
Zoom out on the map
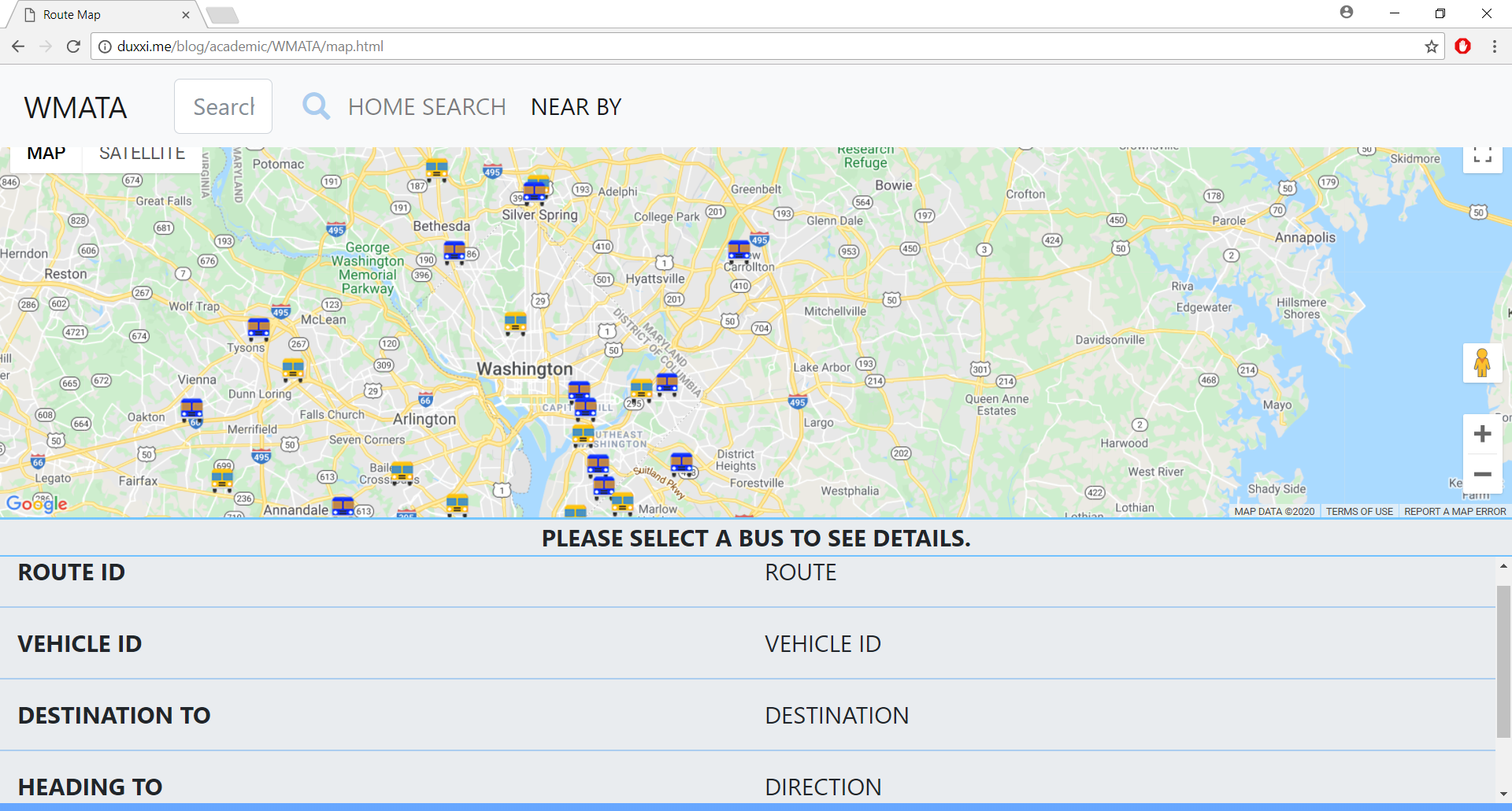click(x=1482, y=474)
